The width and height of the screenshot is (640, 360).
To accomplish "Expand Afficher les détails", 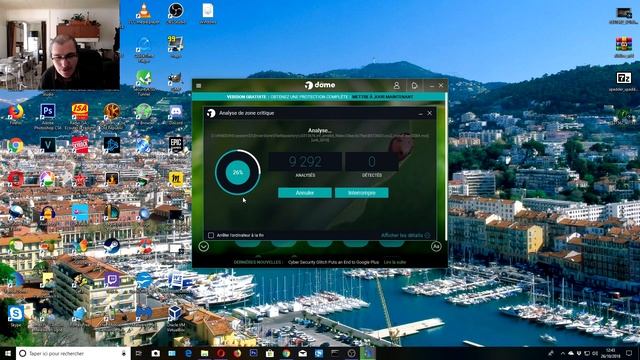I will [x=405, y=235].
